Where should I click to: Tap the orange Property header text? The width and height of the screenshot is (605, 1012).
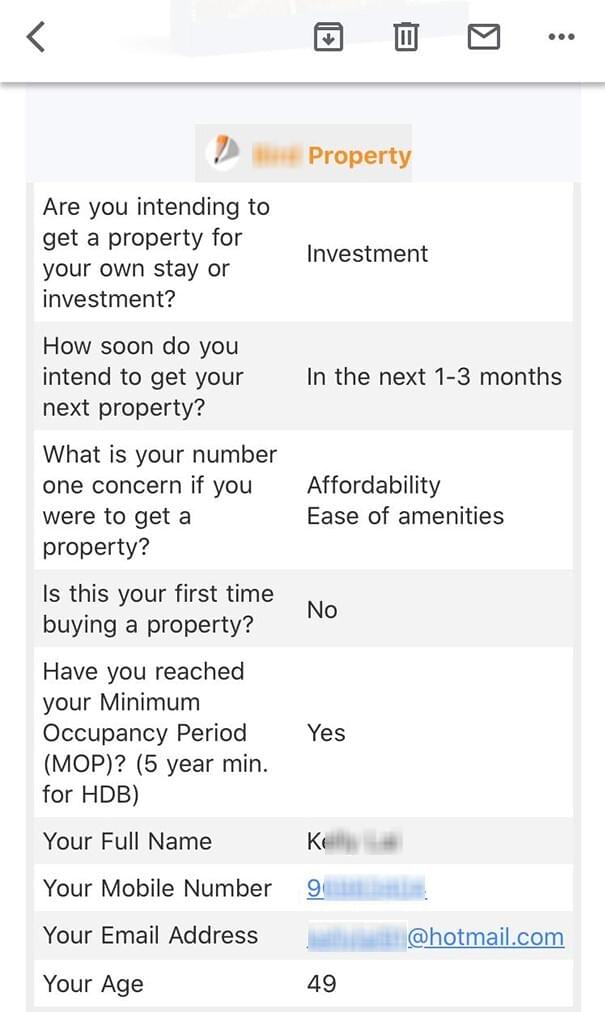coord(359,155)
